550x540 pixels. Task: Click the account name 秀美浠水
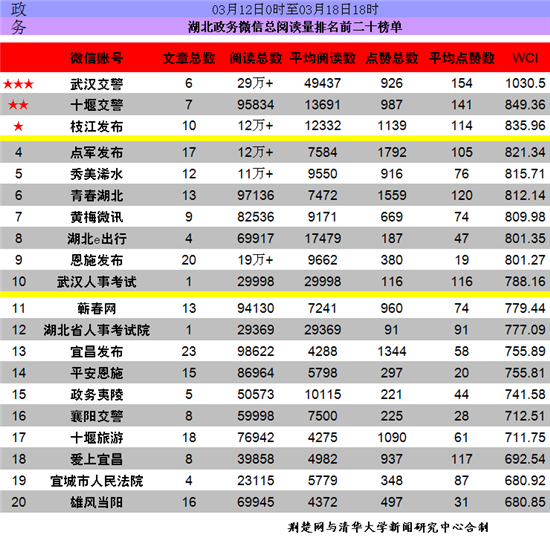[96, 174]
